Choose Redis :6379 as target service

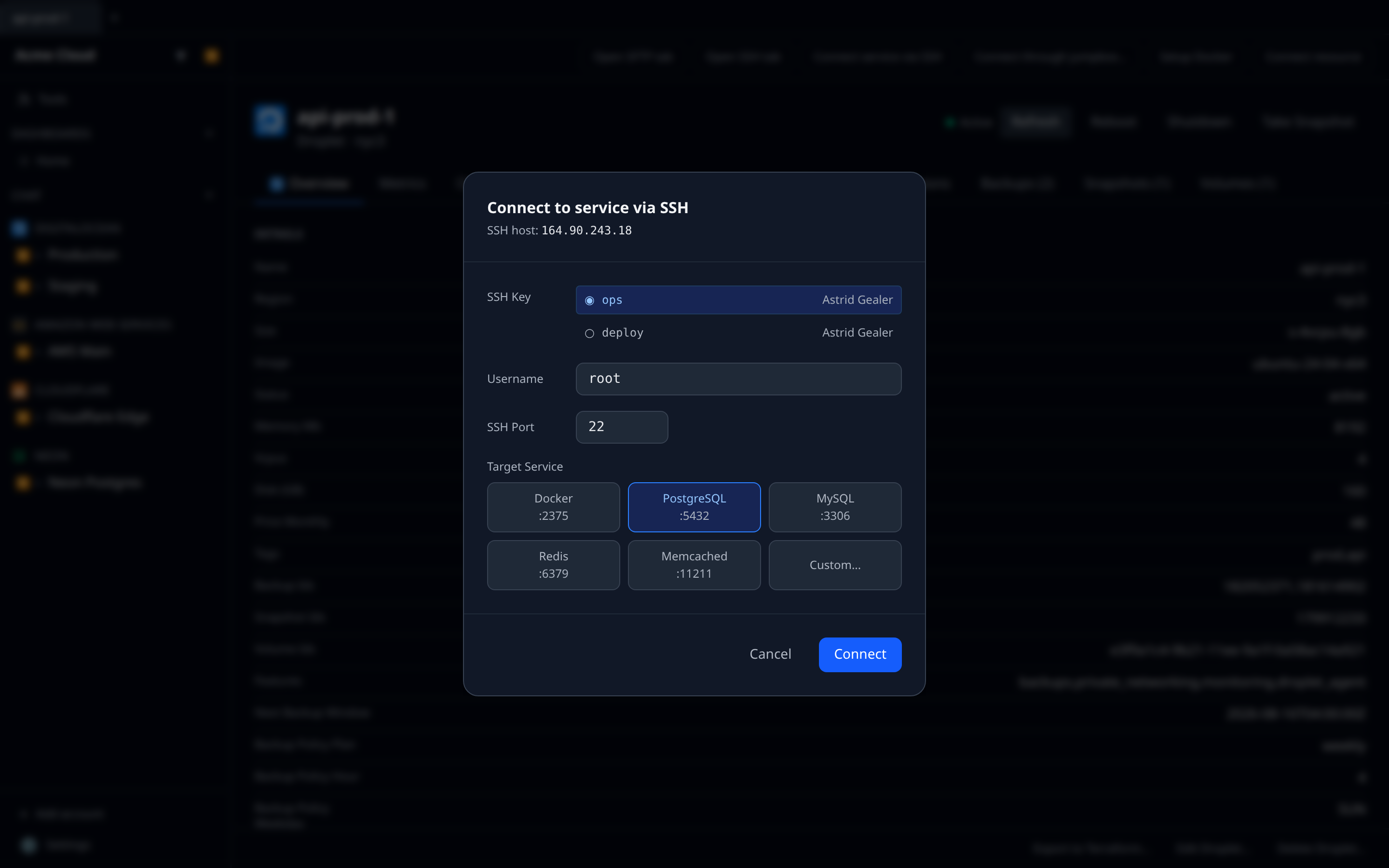[553, 565]
